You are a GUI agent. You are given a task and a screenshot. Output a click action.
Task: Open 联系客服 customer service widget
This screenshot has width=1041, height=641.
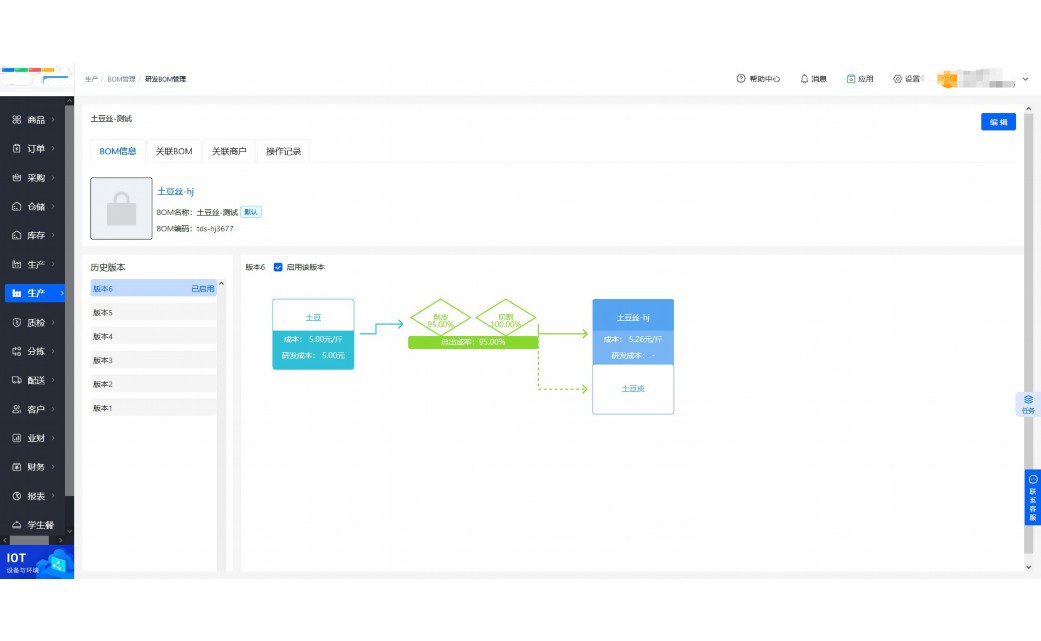[1032, 497]
